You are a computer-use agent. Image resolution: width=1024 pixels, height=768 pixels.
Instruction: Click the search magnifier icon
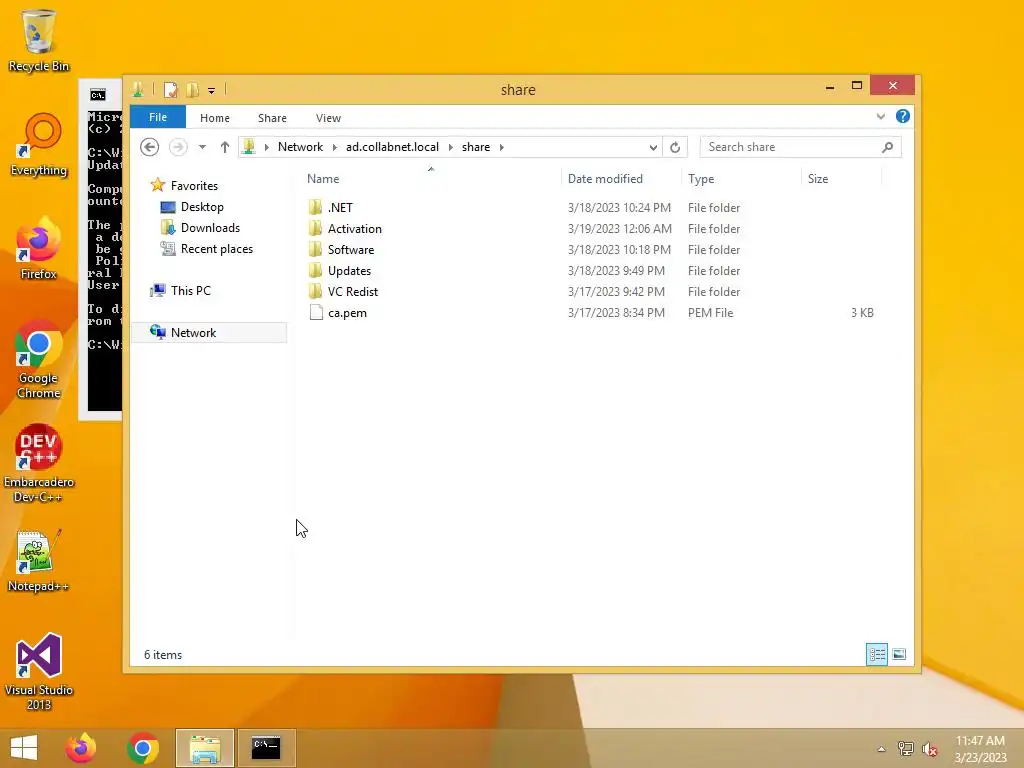tap(888, 147)
